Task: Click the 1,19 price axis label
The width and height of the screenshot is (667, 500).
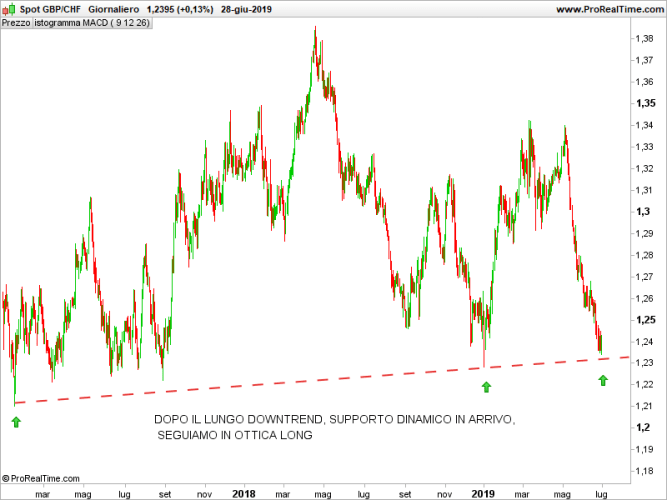Action: tap(644, 449)
